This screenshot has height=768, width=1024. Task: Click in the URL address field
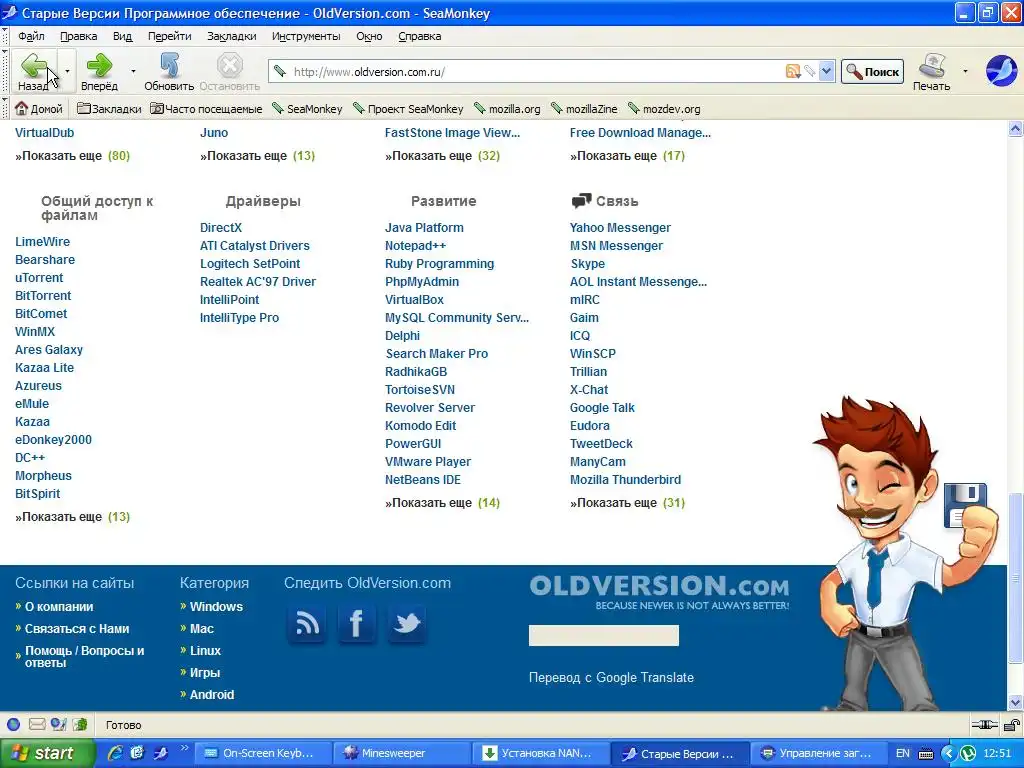point(536,71)
